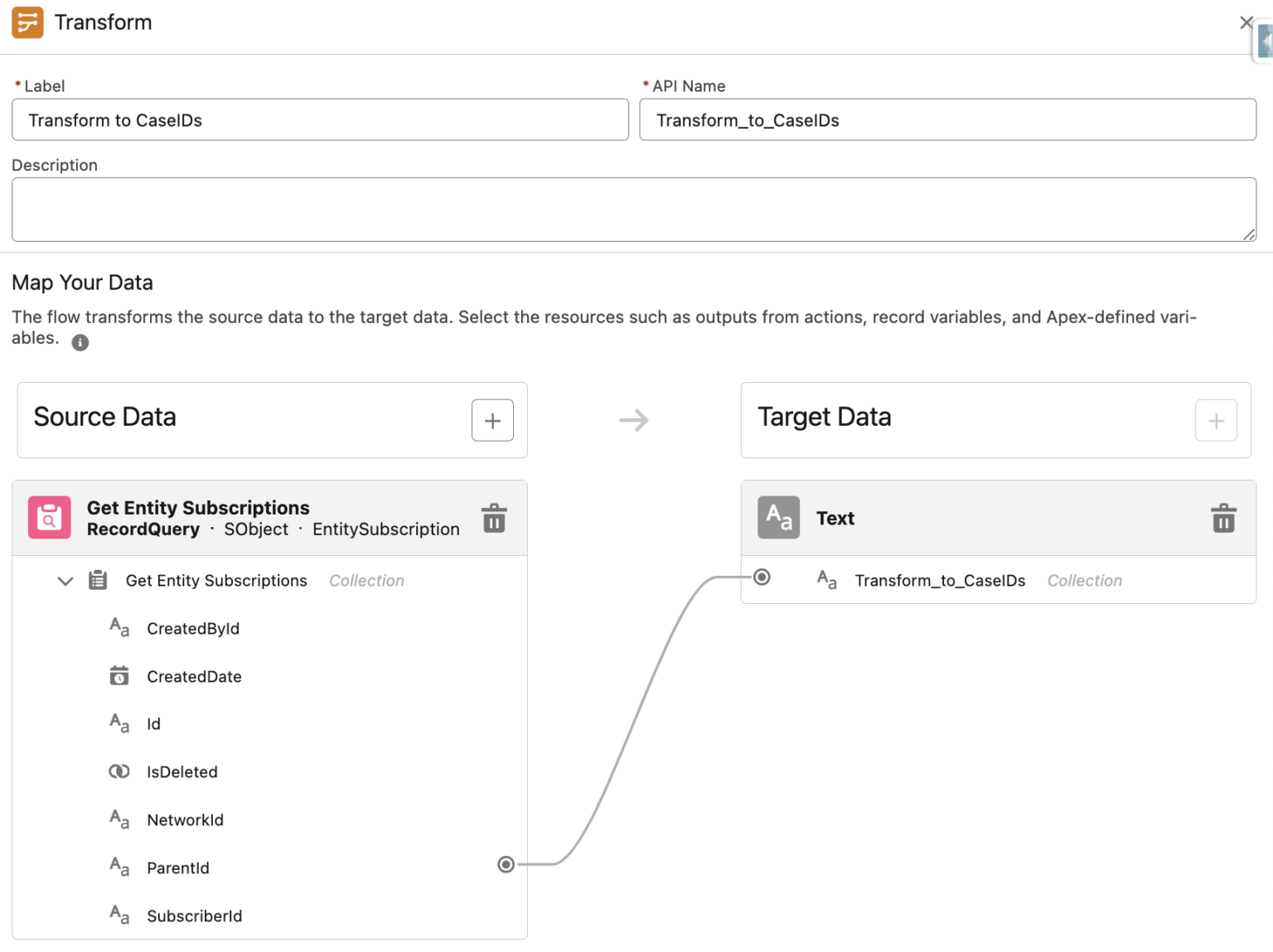Select the Transform_to_CaseIDs mapping radio button

[762, 577]
